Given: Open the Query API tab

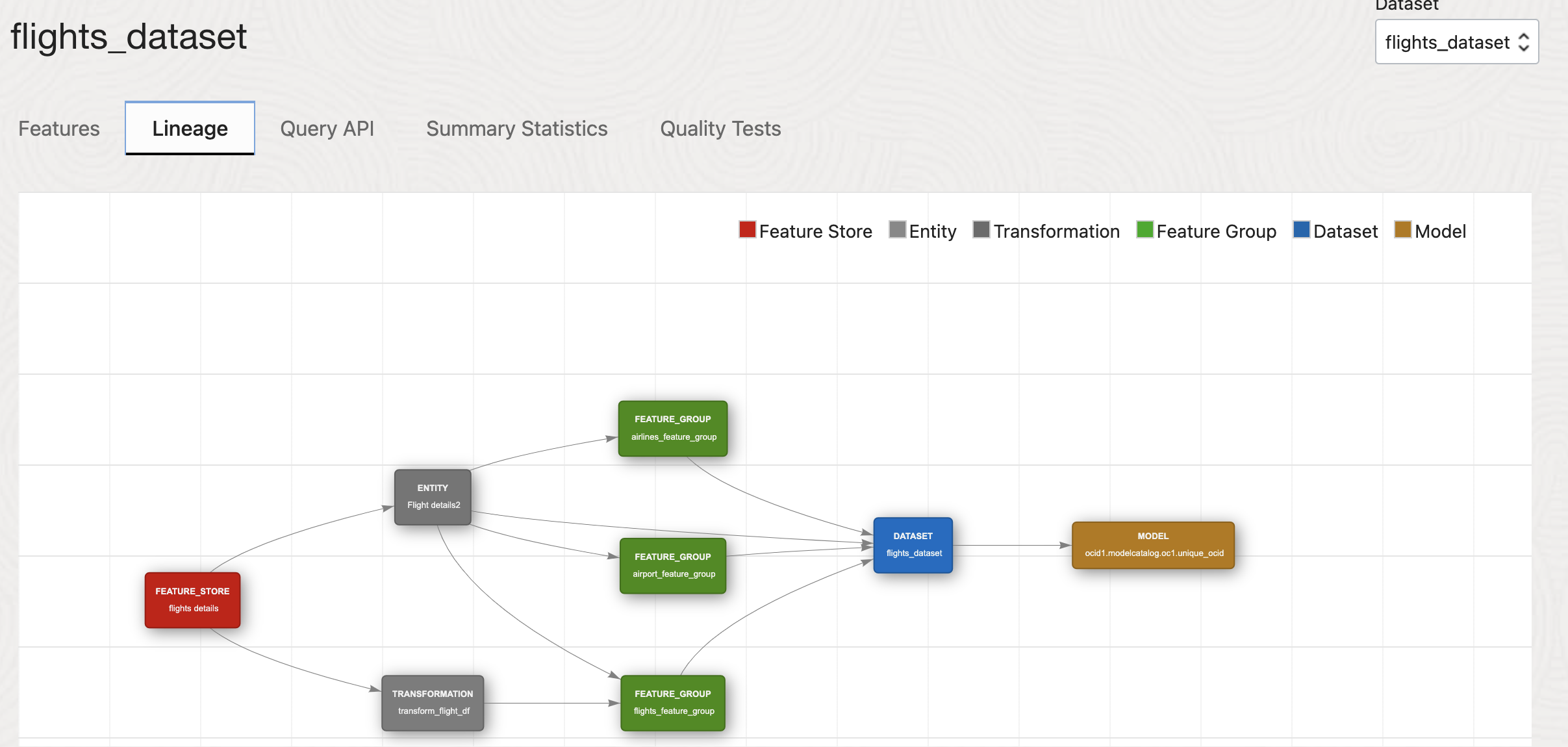Looking at the screenshot, I should (x=327, y=129).
